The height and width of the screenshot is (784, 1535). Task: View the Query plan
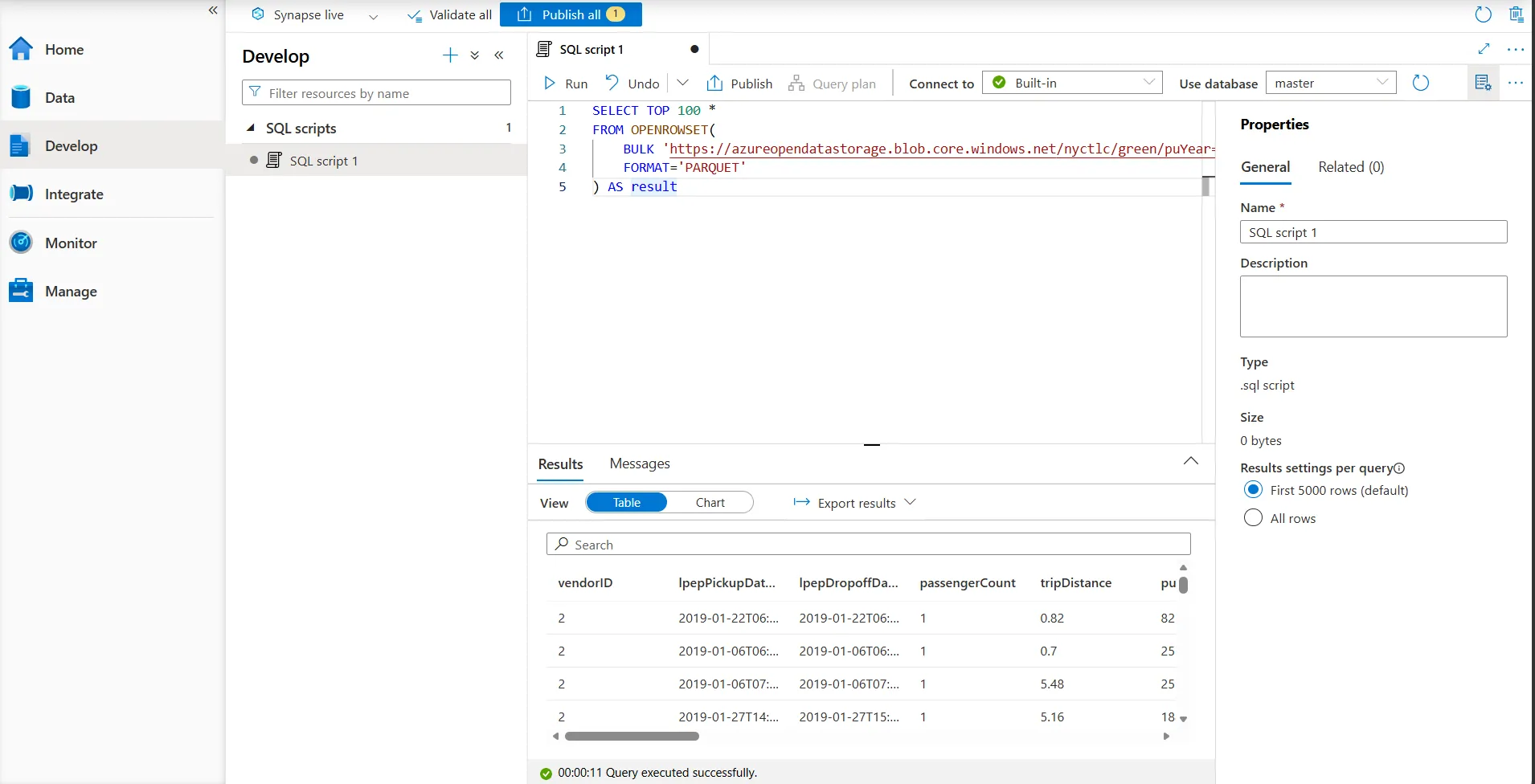(832, 83)
